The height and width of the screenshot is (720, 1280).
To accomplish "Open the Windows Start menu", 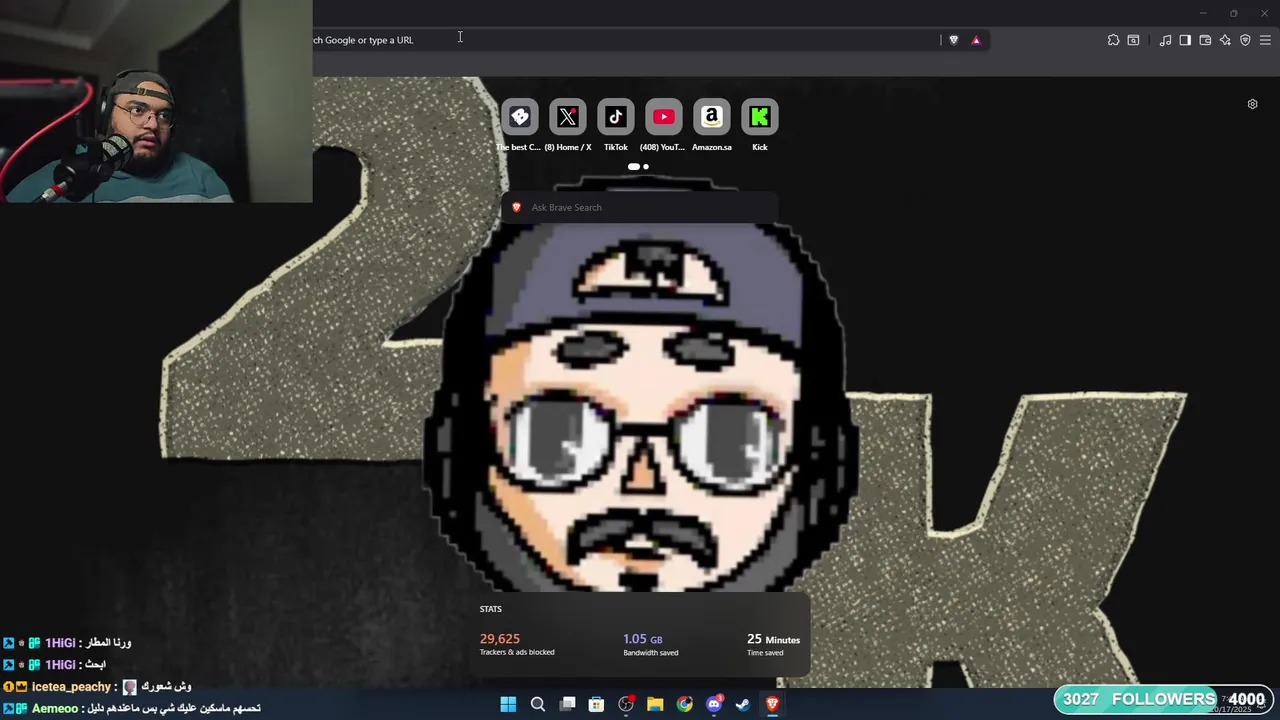I will (x=508, y=704).
